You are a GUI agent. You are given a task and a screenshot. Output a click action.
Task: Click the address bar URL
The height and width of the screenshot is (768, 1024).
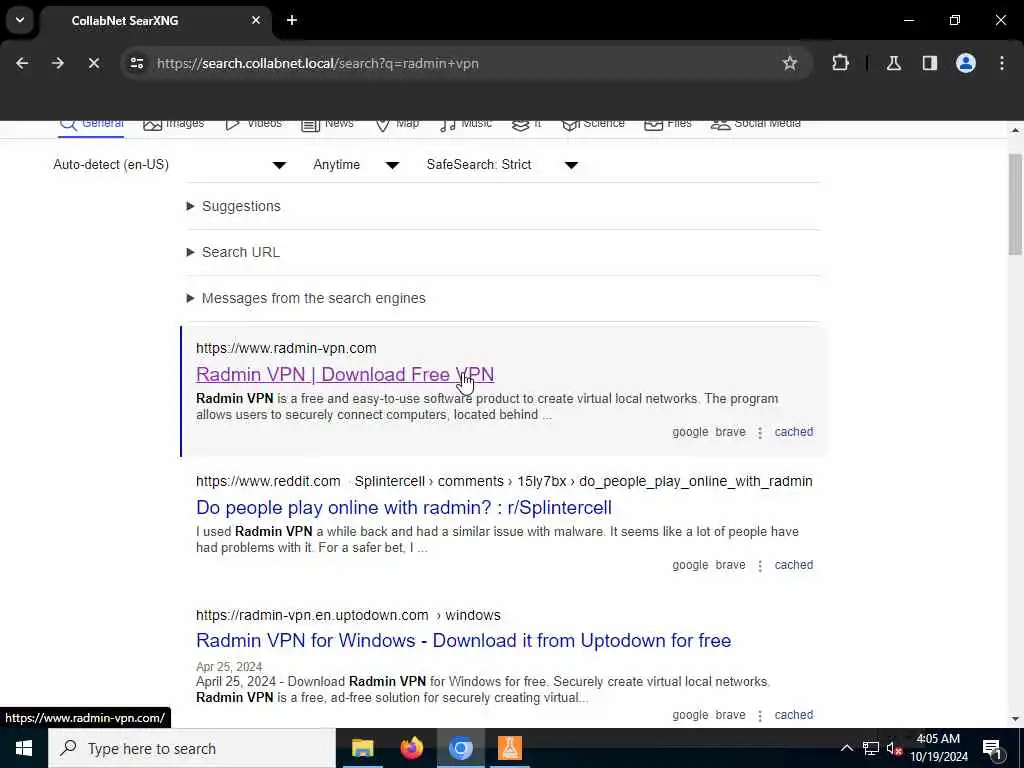tap(317, 63)
